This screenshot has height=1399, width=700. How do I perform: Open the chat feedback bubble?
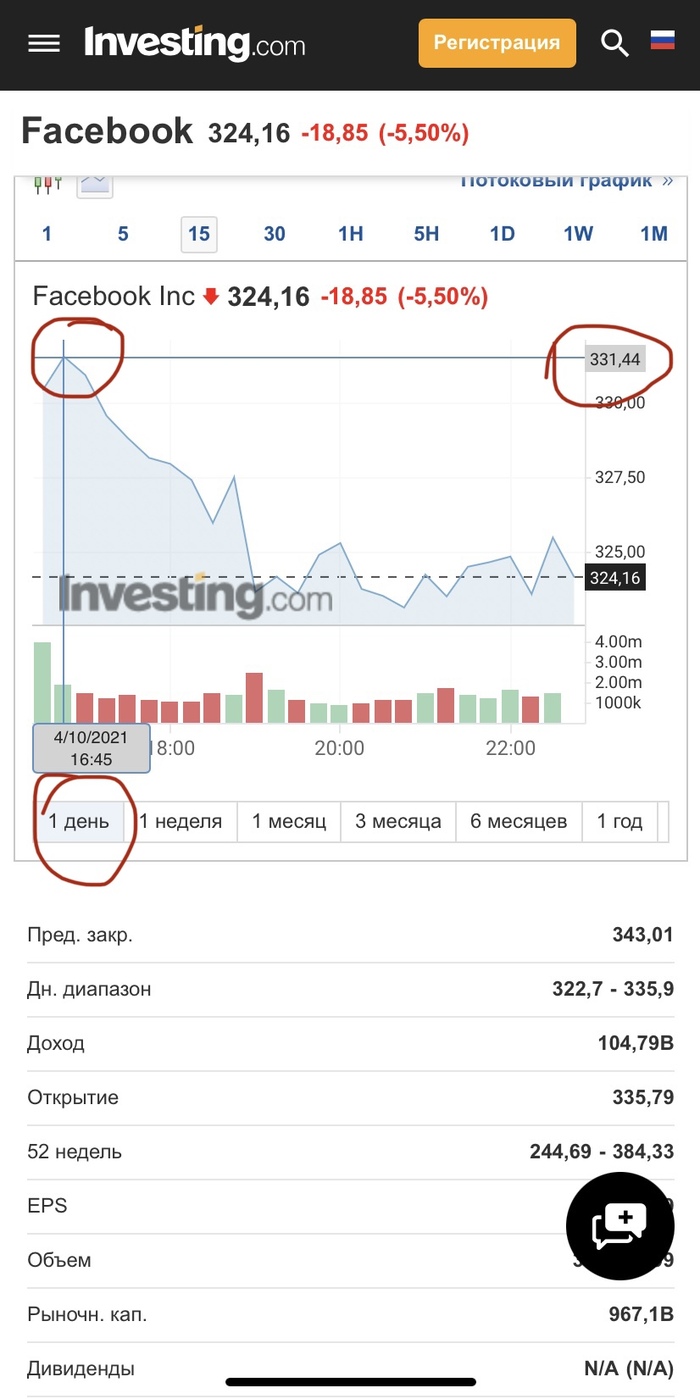click(x=620, y=1225)
